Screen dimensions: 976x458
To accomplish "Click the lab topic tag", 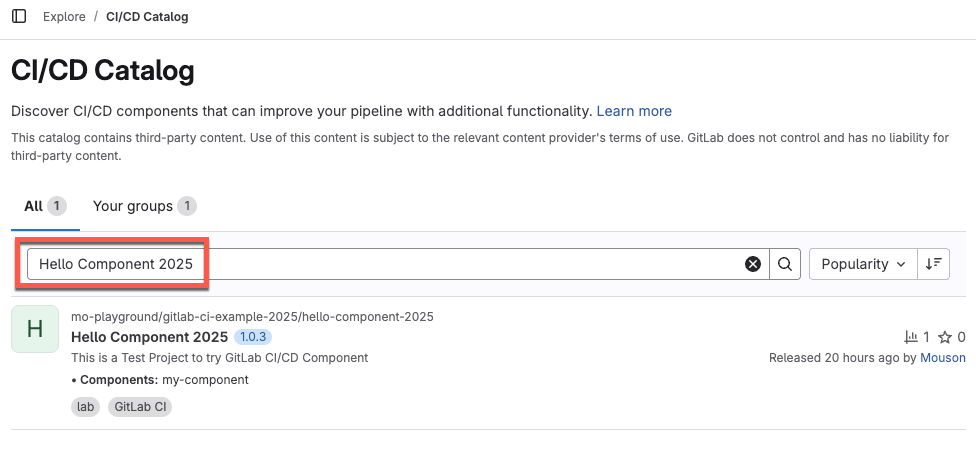I will (x=86, y=407).
